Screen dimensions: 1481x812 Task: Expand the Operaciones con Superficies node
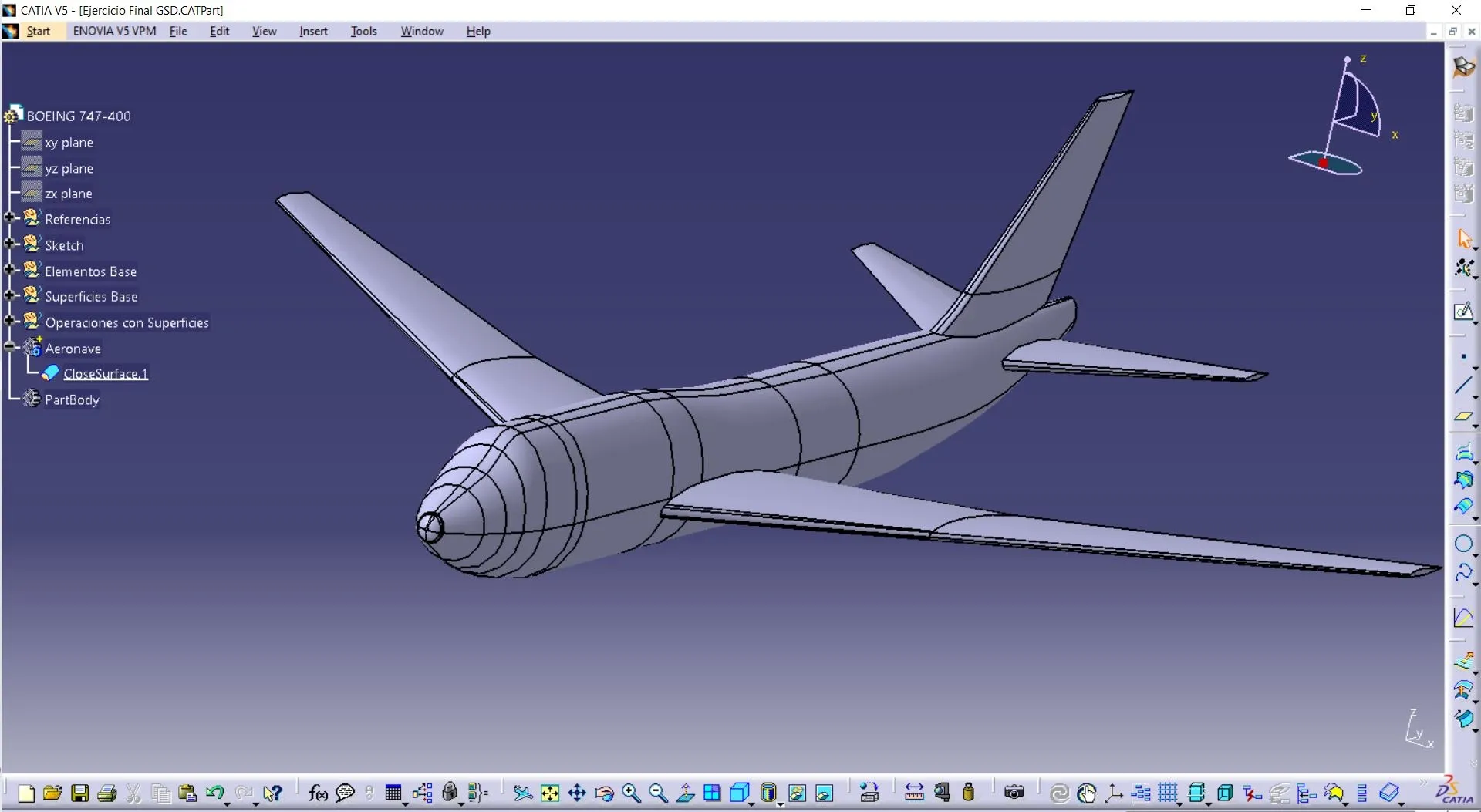coord(10,322)
